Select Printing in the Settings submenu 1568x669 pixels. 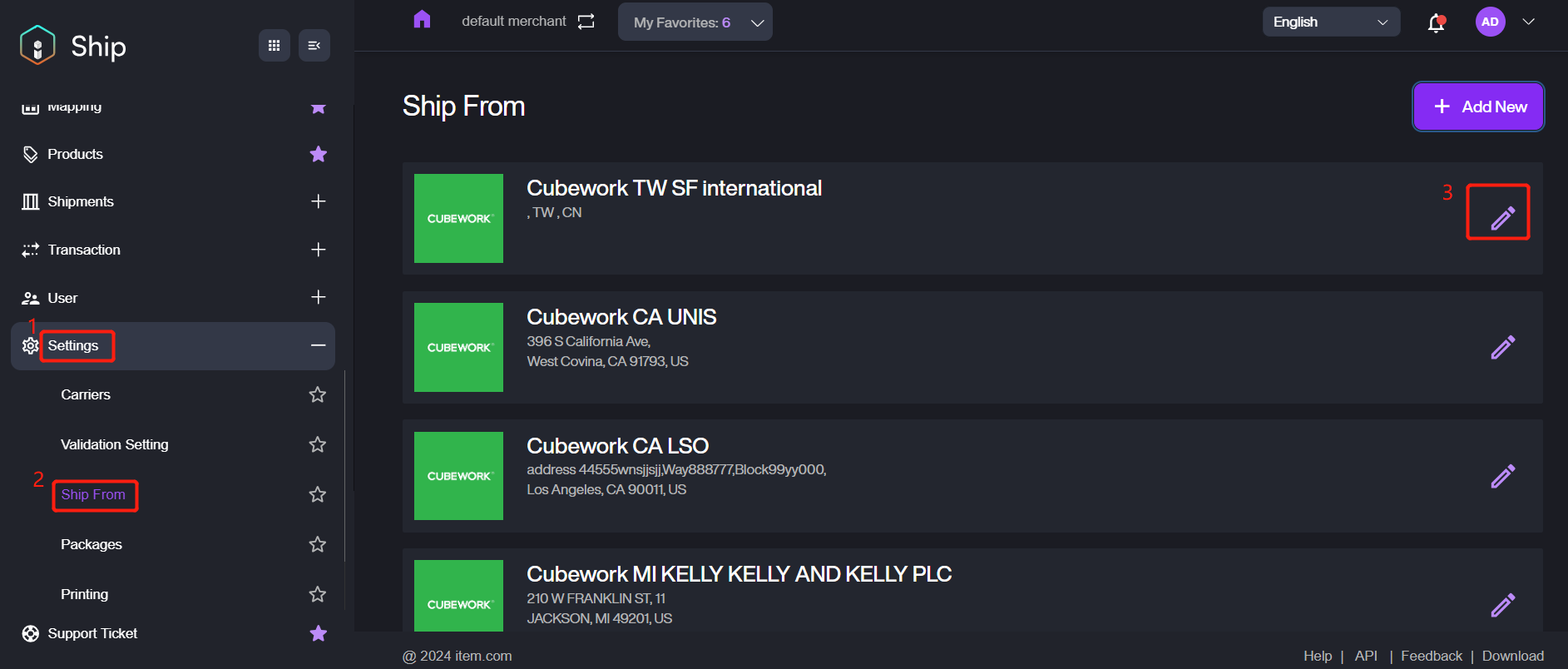click(x=85, y=594)
